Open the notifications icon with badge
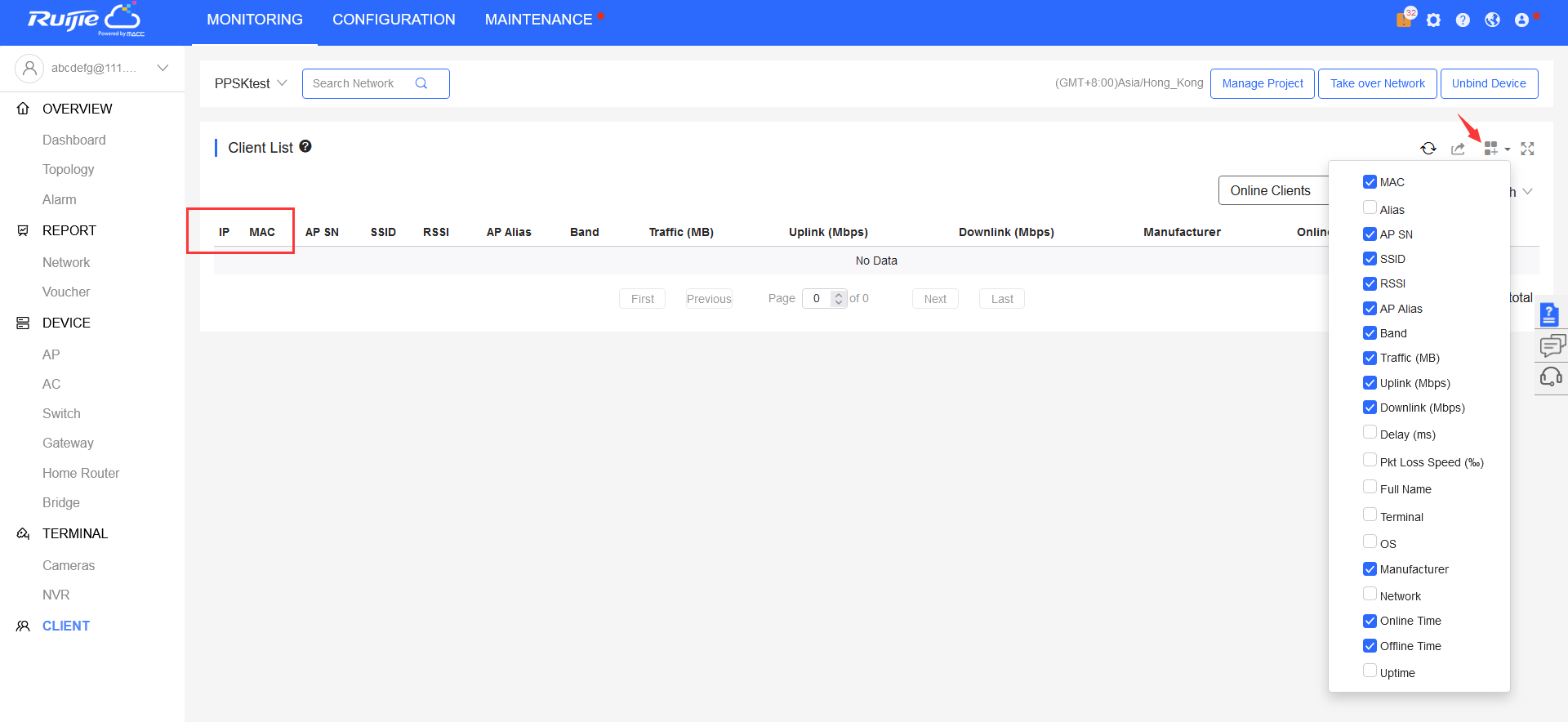Screen dimensions: 1568x722 pos(1404,20)
